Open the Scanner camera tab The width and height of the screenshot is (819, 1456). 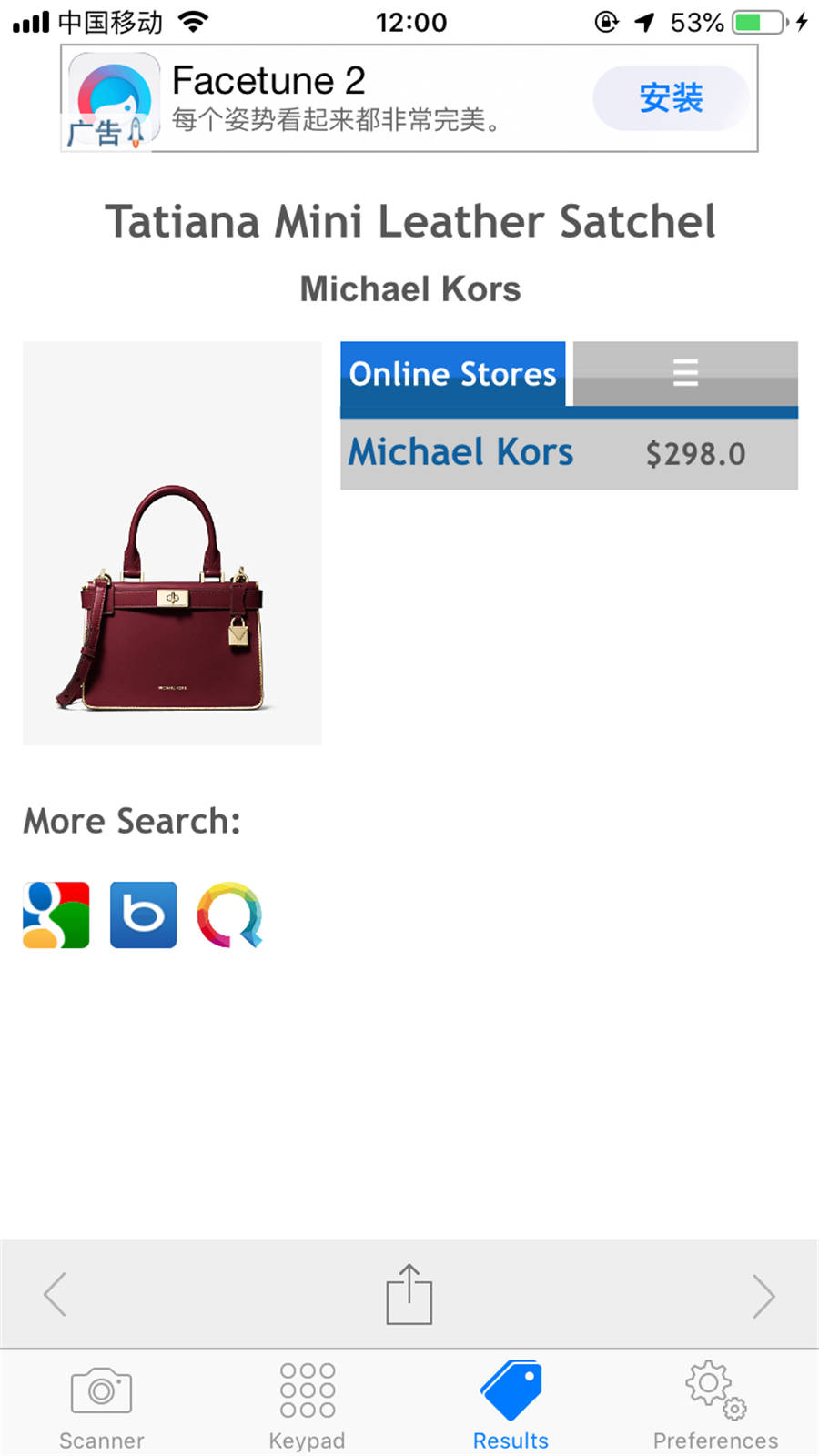(x=102, y=1407)
